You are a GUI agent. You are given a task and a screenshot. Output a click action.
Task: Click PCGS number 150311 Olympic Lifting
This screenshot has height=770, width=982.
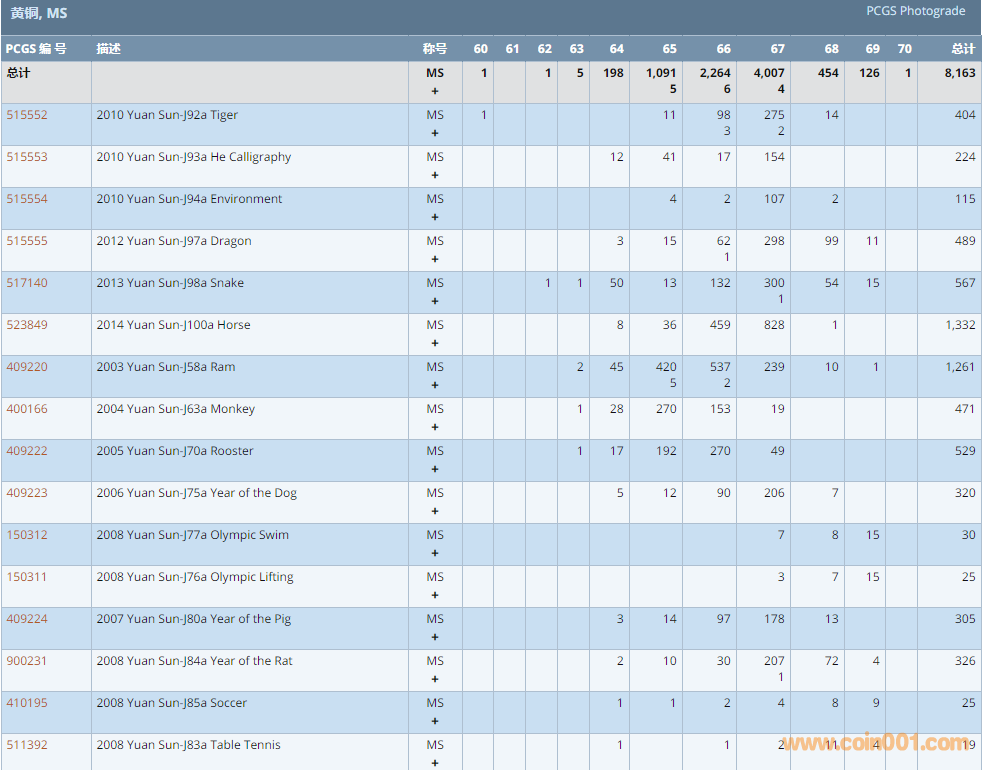tap(27, 577)
